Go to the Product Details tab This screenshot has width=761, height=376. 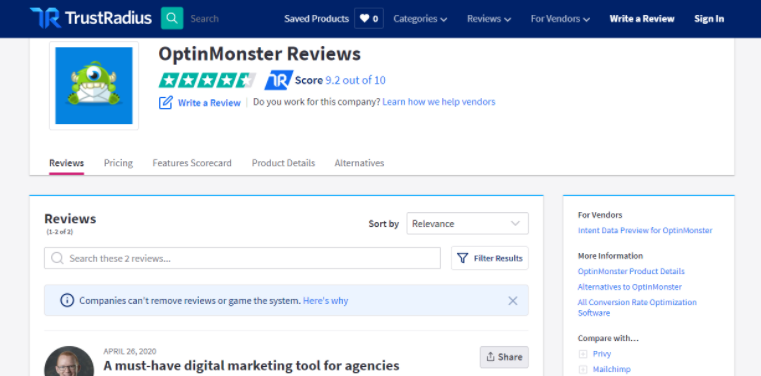pos(283,163)
